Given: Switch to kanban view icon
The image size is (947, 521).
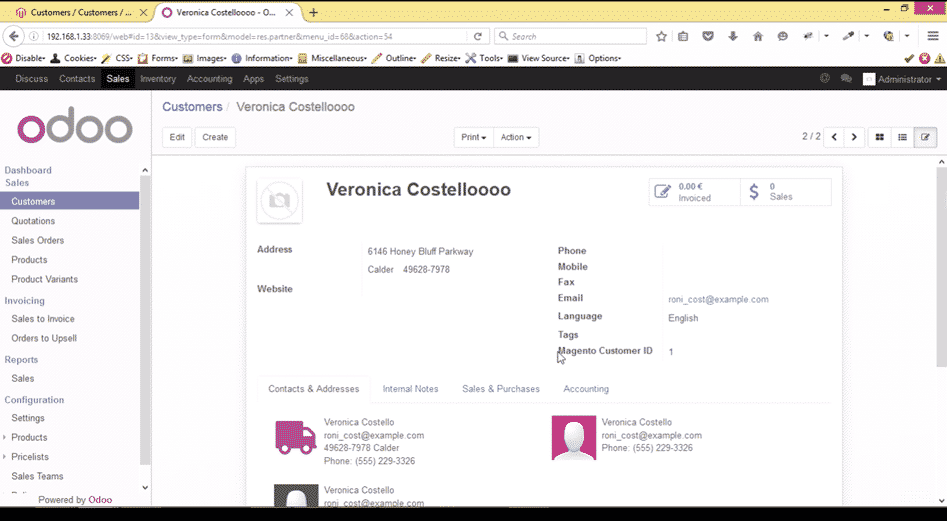Looking at the screenshot, I should 880,137.
